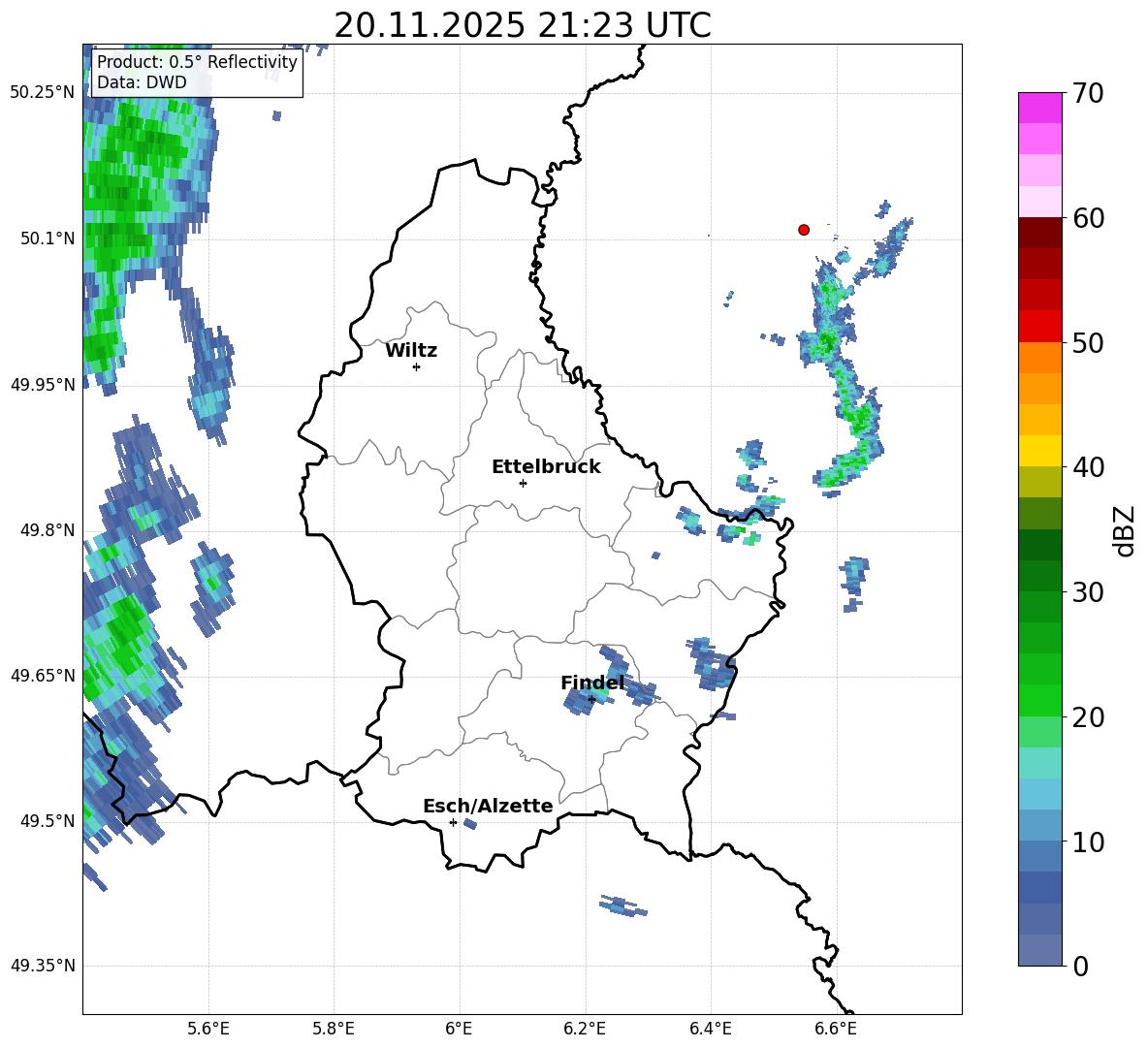Click the 49.95°N latitude label

coord(43,385)
